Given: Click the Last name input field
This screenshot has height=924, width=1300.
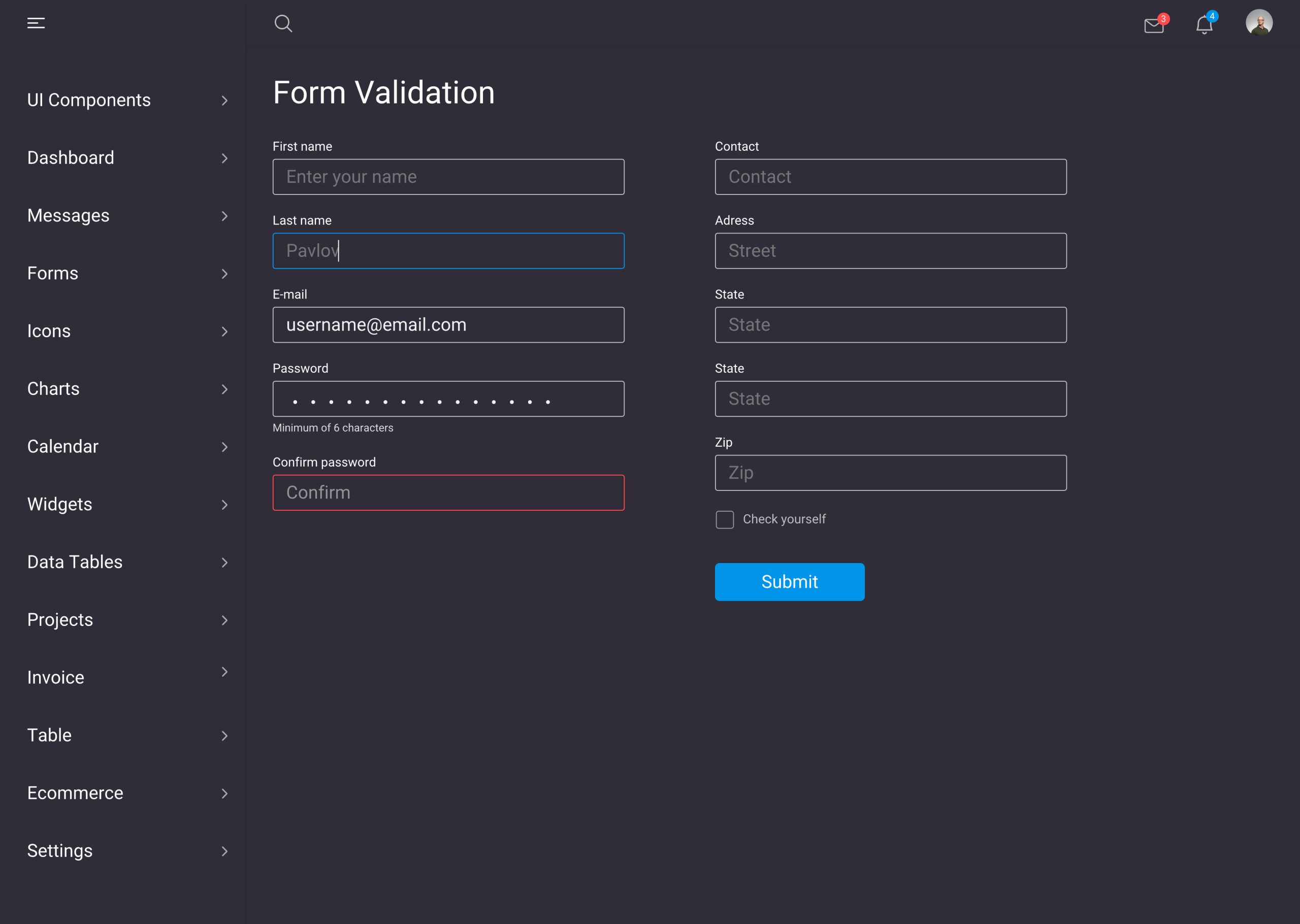Looking at the screenshot, I should pos(449,250).
